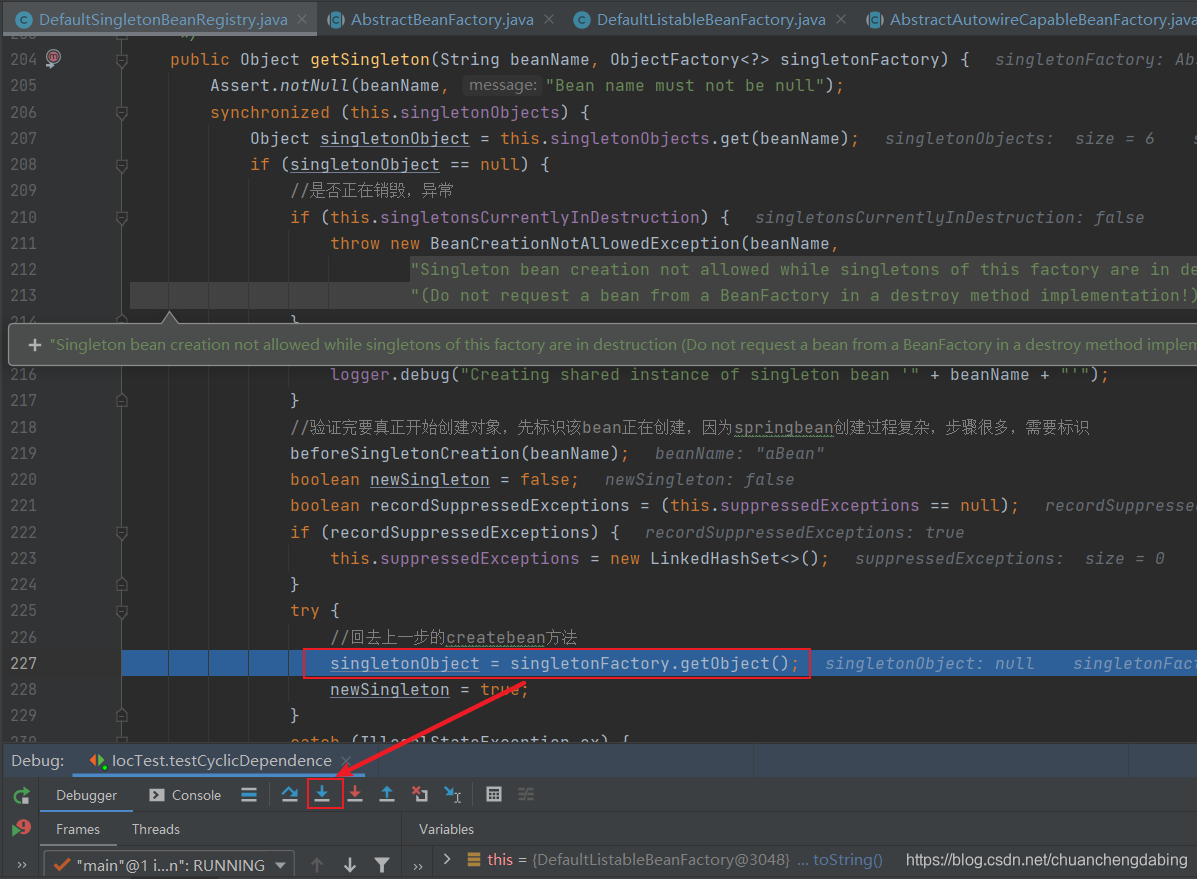The height and width of the screenshot is (879, 1197).
Task: Click Trace Current Stream Chain icon
Action: point(526,794)
